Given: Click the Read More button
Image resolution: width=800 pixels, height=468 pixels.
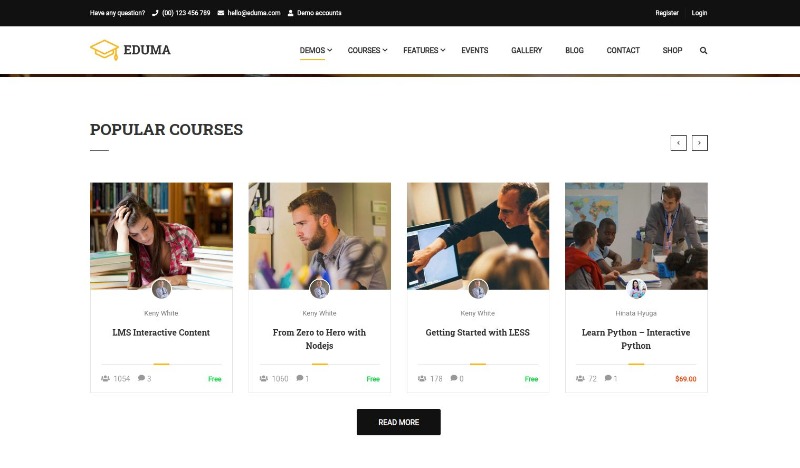Looking at the screenshot, I should coord(398,422).
